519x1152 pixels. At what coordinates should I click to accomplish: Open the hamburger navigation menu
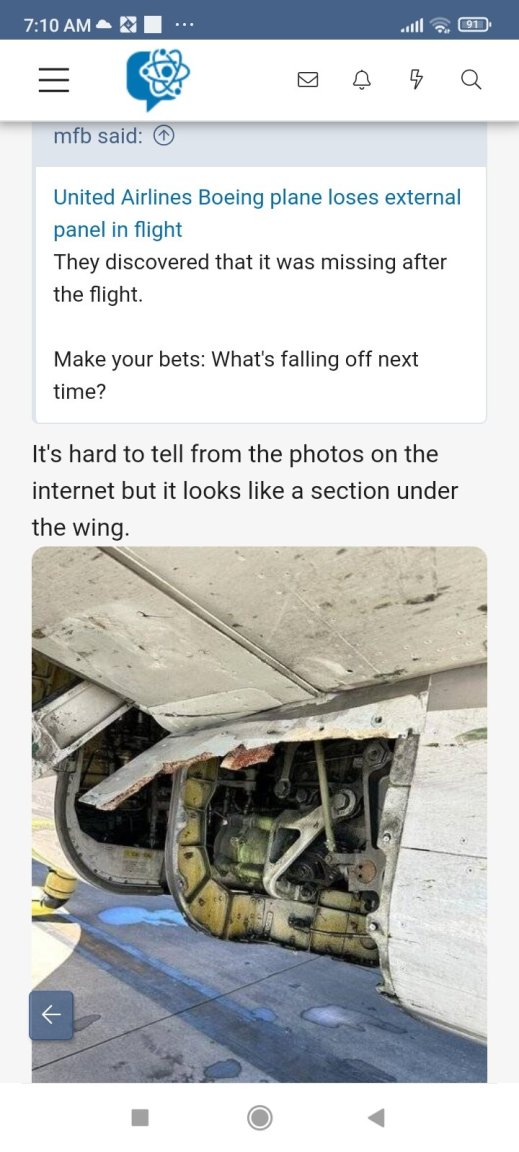pos(54,80)
